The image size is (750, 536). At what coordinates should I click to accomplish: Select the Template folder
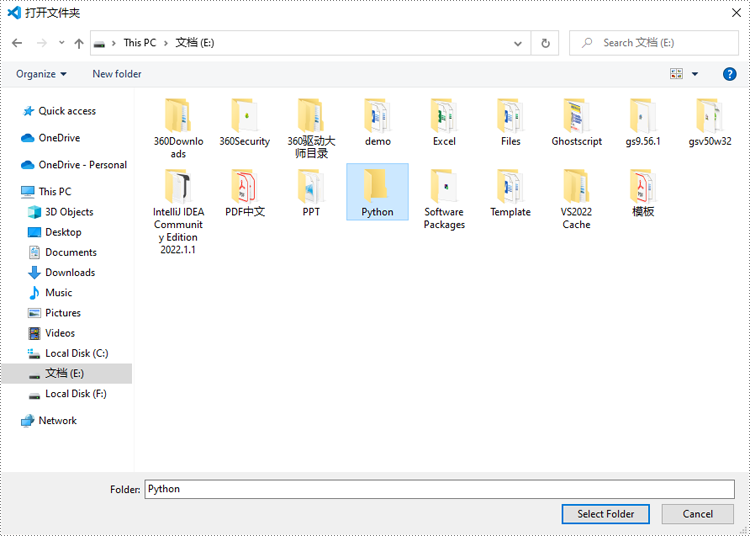tap(510, 193)
